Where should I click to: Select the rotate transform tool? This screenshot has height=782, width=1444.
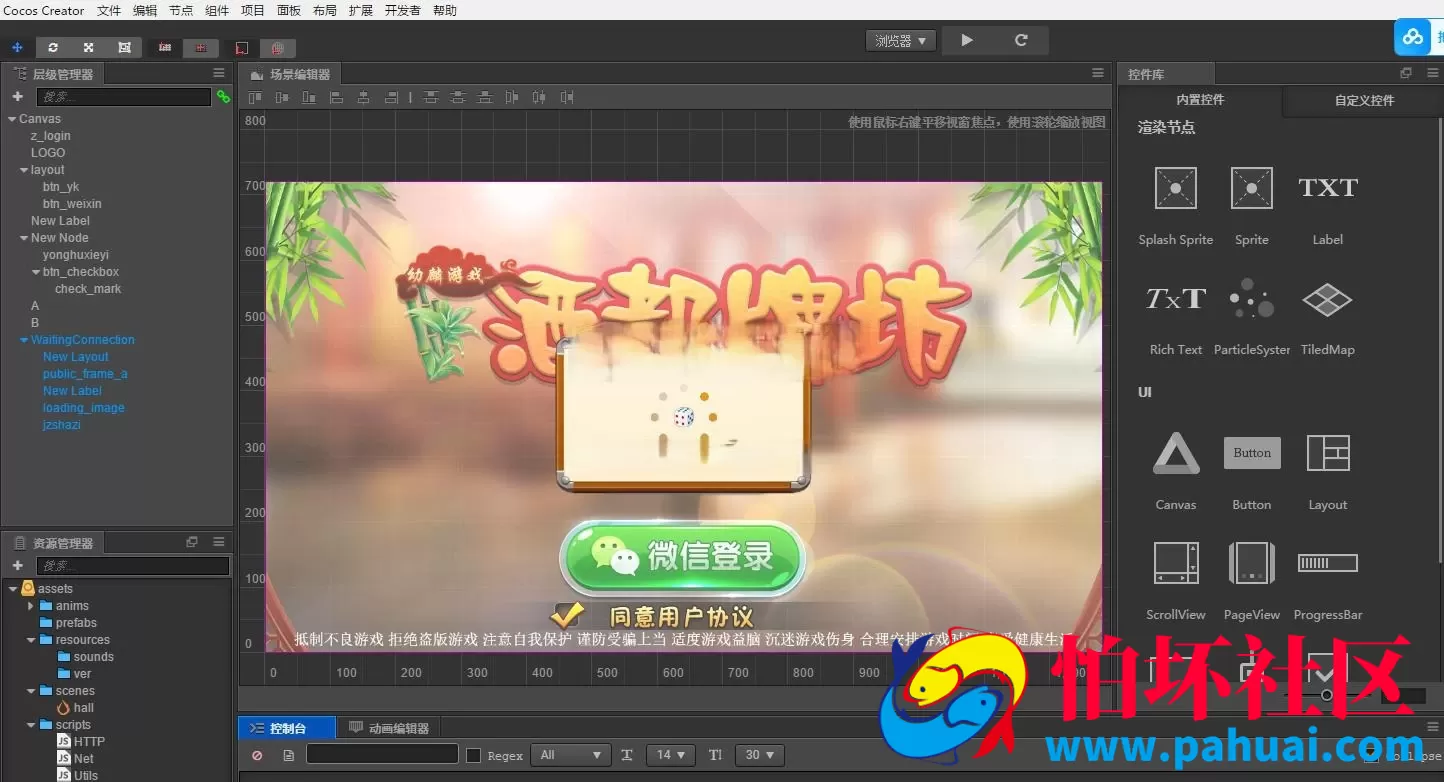(53, 47)
